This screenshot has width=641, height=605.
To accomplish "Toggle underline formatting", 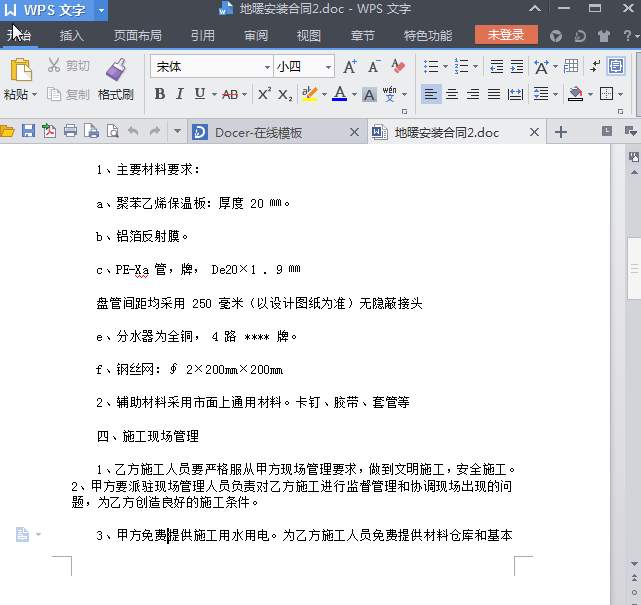I will (x=199, y=94).
